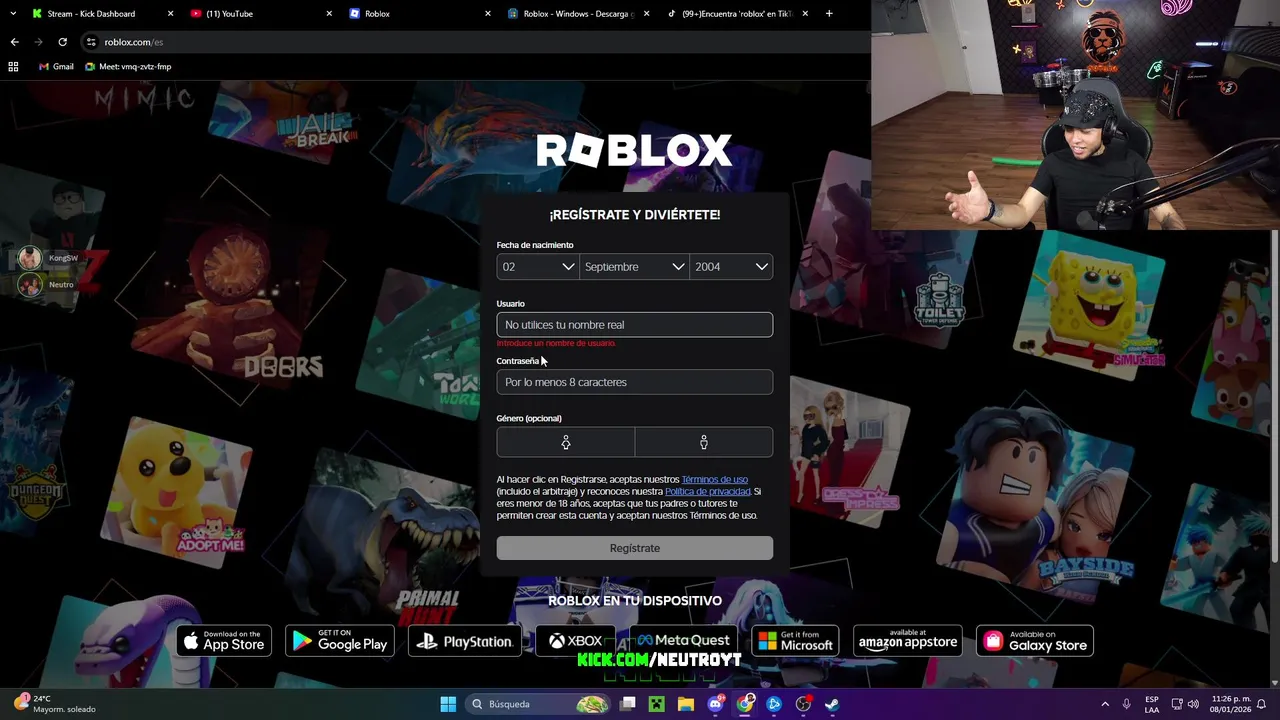Close the Kick Dashboard tab
Screen dimensions: 1280x720
[170, 14]
